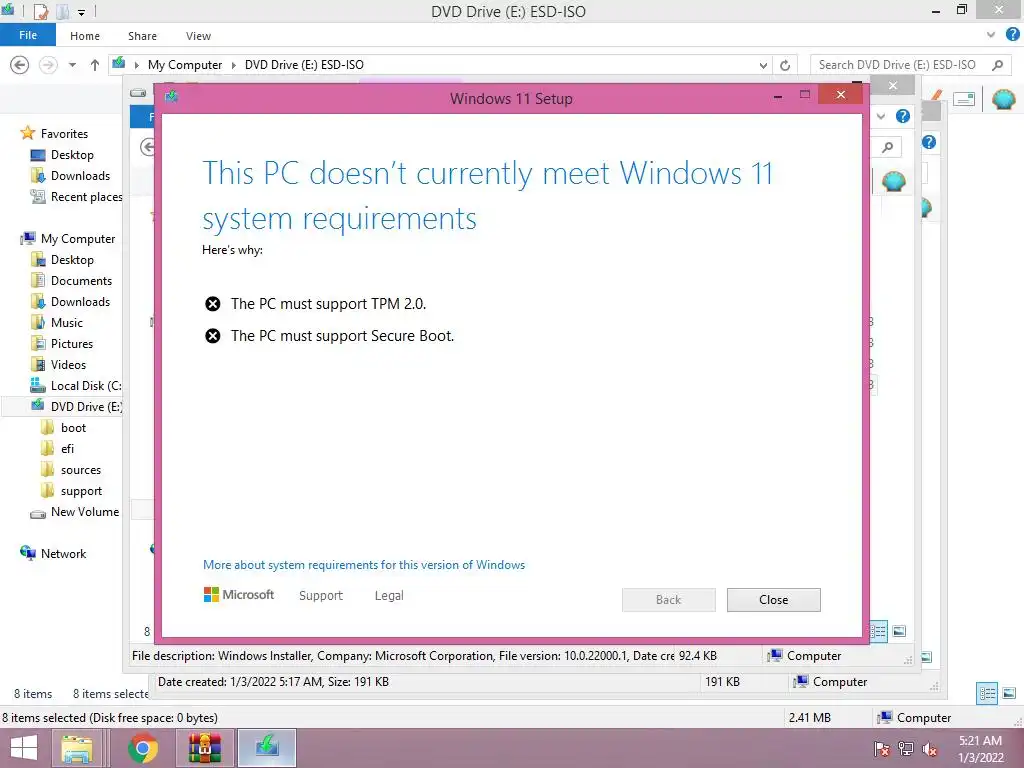Viewport: 1024px width, 768px height.
Task: Click the Microsoft logo in Setup
Action: (239, 595)
